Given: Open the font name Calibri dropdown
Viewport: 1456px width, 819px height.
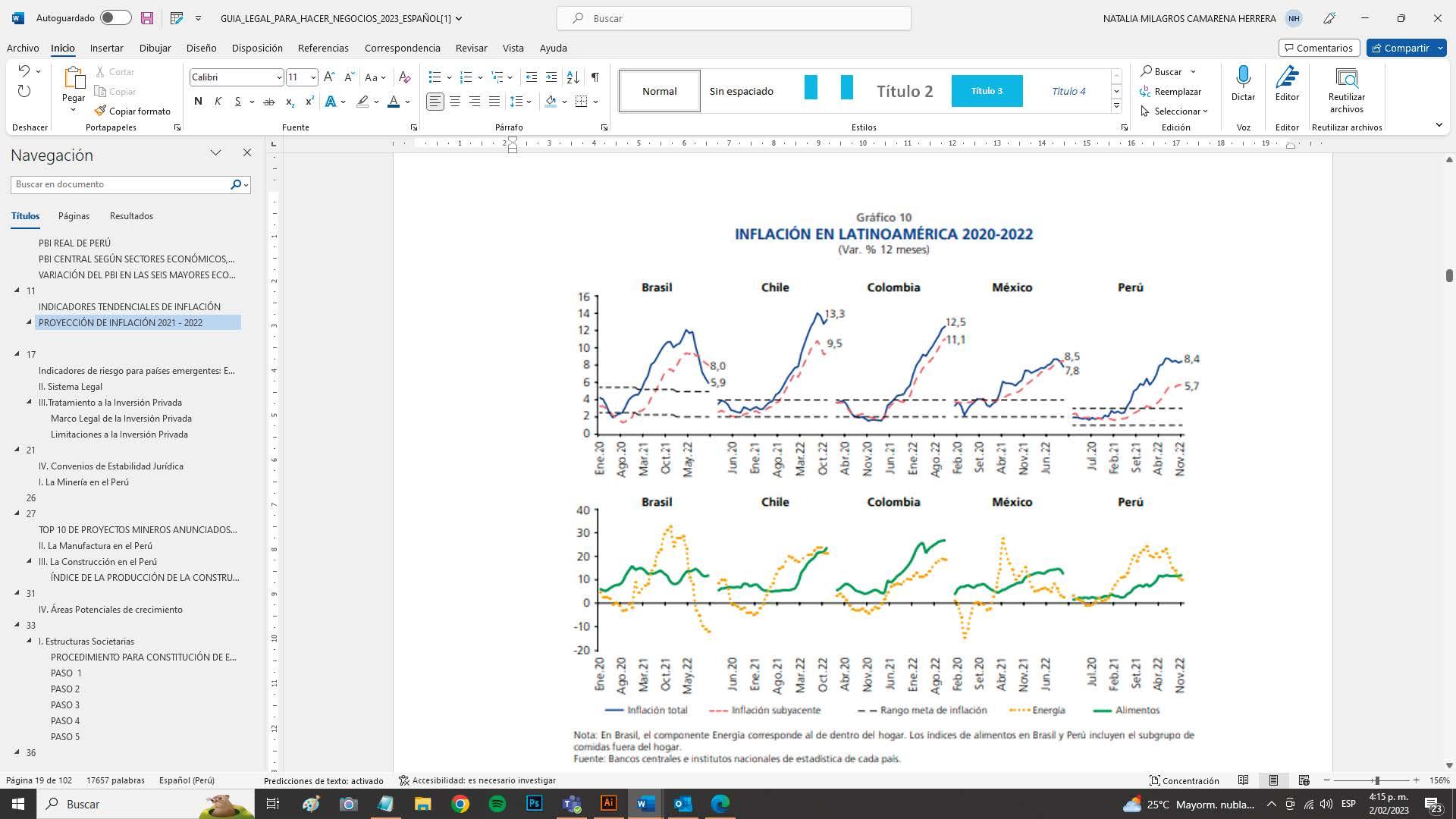Looking at the screenshot, I should coord(278,77).
